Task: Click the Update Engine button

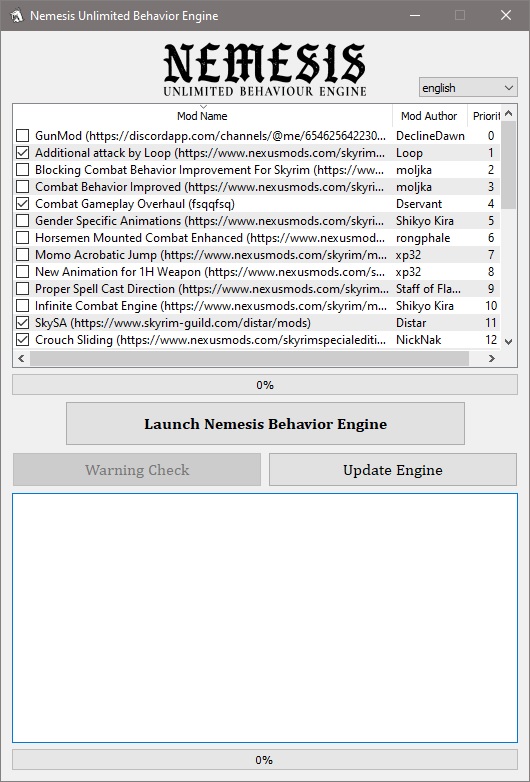Action: 393,470
